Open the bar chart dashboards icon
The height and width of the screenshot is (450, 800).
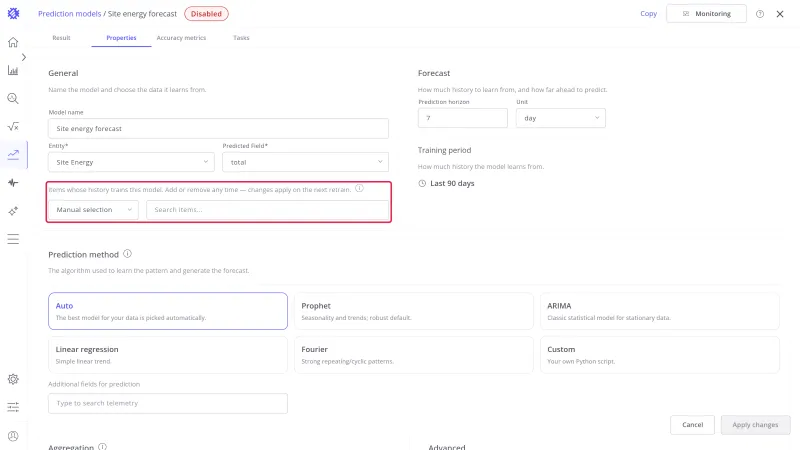pyautogui.click(x=13, y=70)
